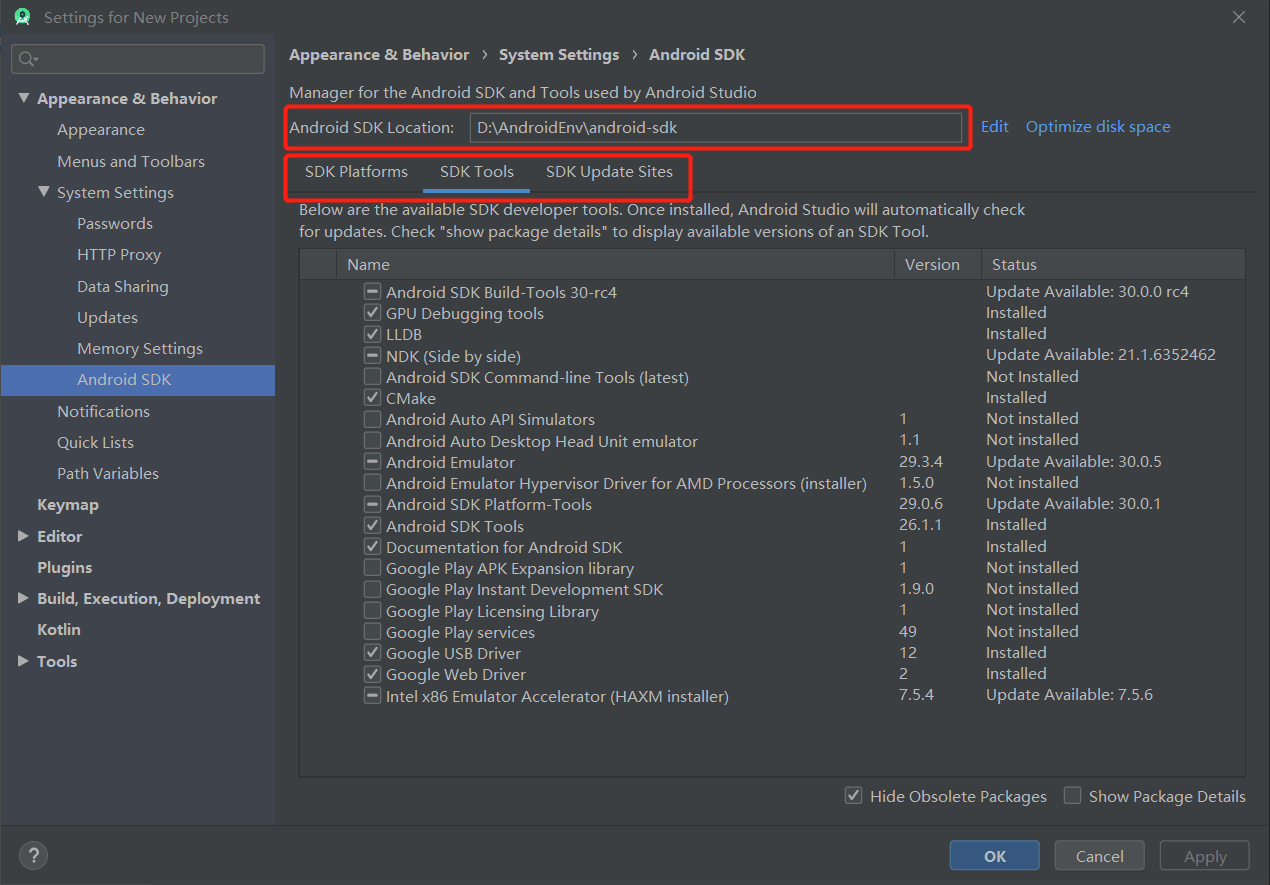The image size is (1270, 885).
Task: Select Quick Lists settings
Action: coord(95,442)
